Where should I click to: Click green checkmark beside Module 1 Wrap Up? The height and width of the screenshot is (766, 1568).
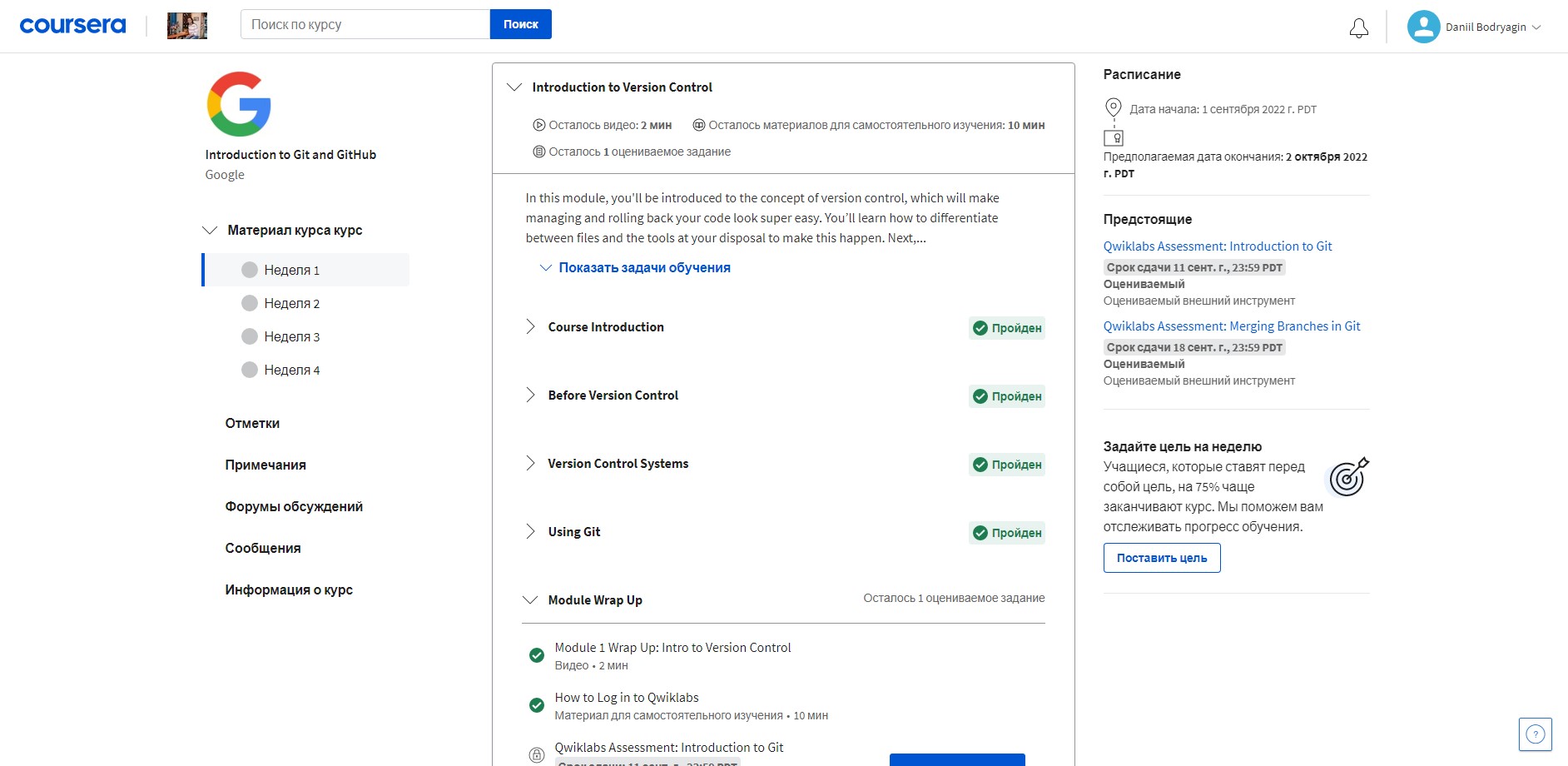[x=537, y=655]
